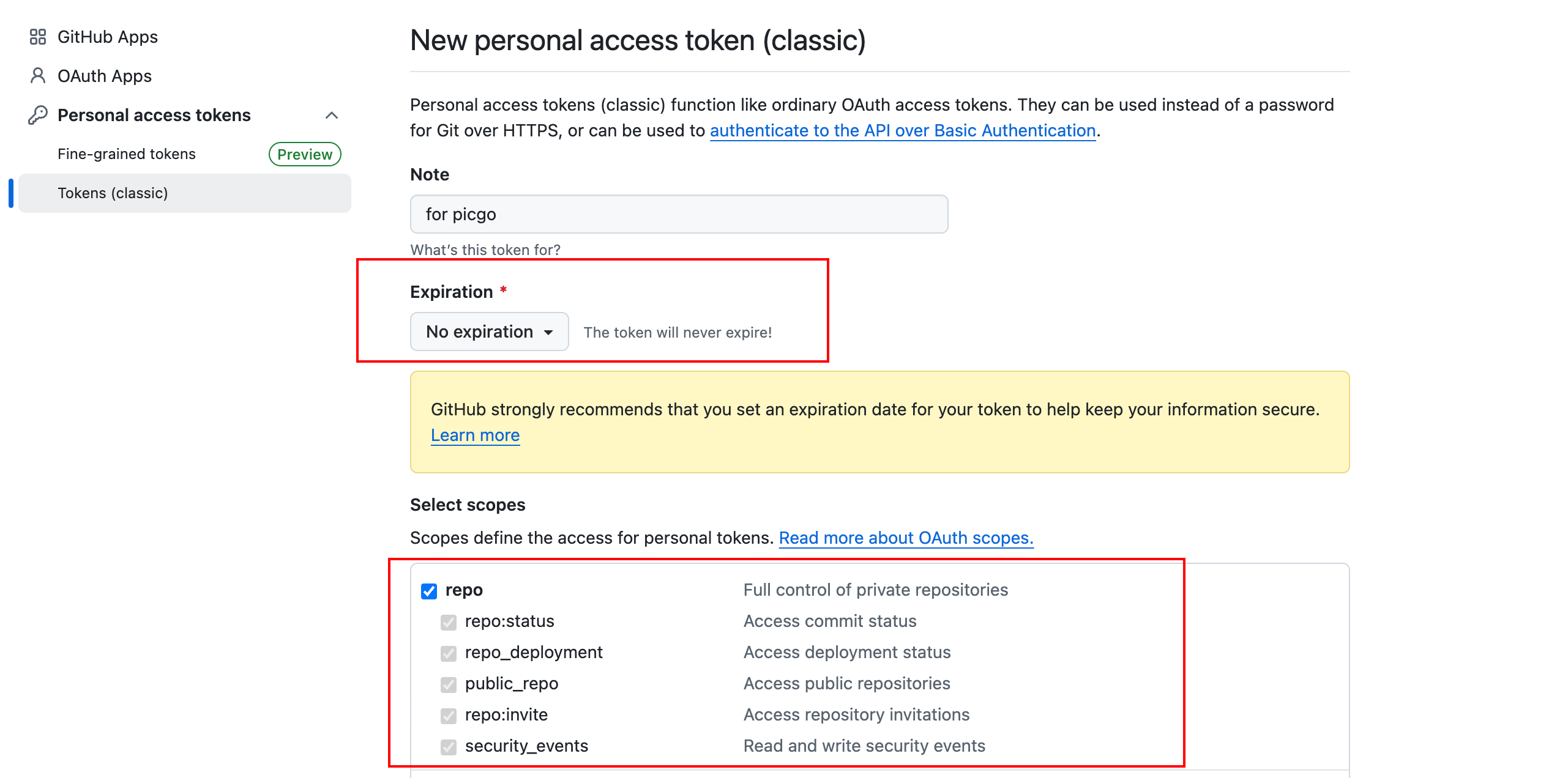Toggle the repo:invite checkbox
The width and height of the screenshot is (1568, 778).
pos(449,716)
